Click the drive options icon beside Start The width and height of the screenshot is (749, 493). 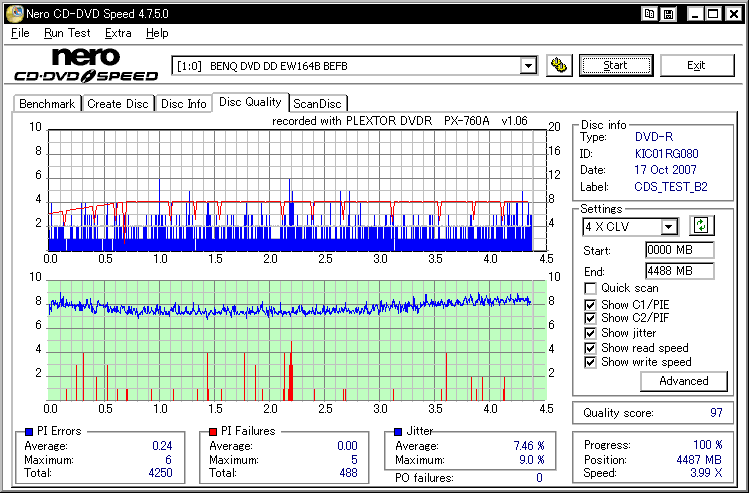[x=560, y=66]
